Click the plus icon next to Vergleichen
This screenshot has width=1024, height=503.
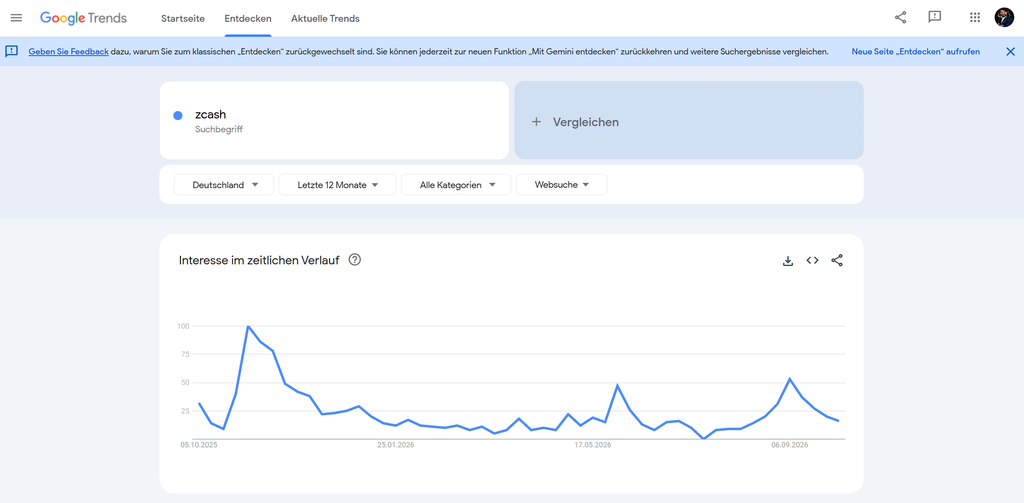pyautogui.click(x=536, y=122)
